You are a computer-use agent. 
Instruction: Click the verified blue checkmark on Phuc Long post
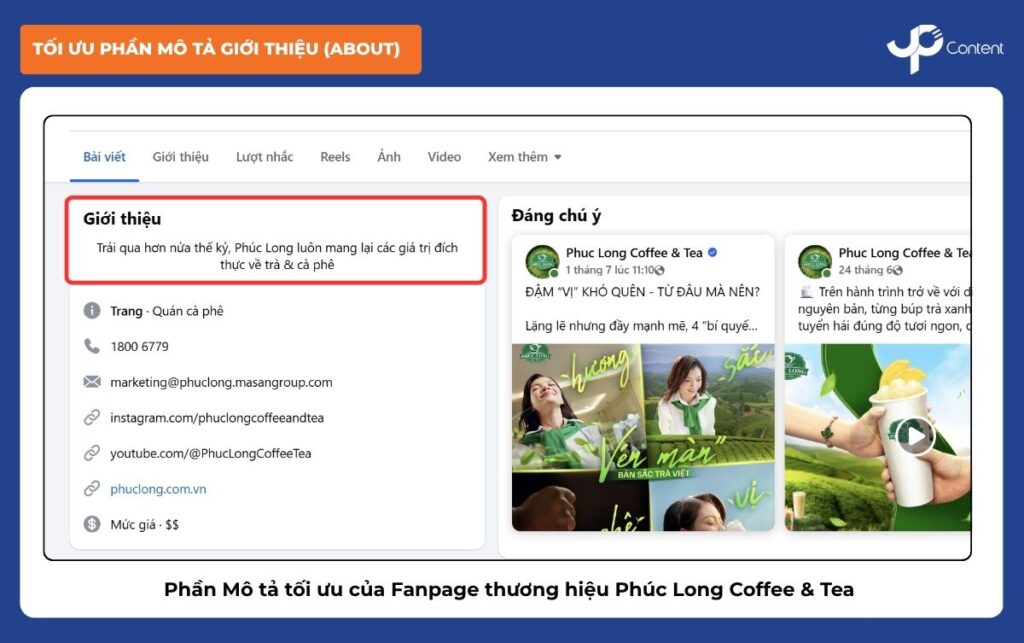712,252
